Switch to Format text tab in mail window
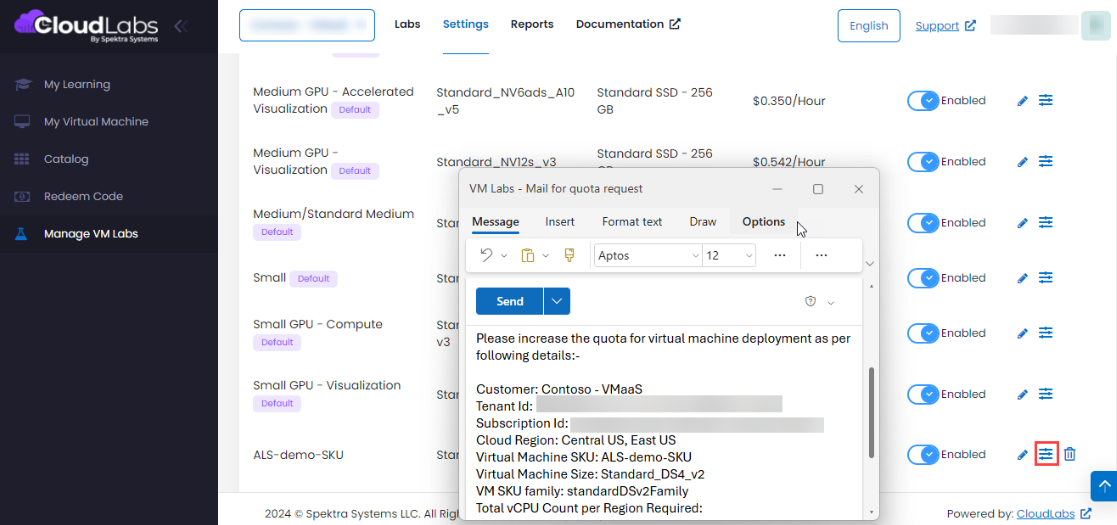1117x525 pixels. click(632, 222)
